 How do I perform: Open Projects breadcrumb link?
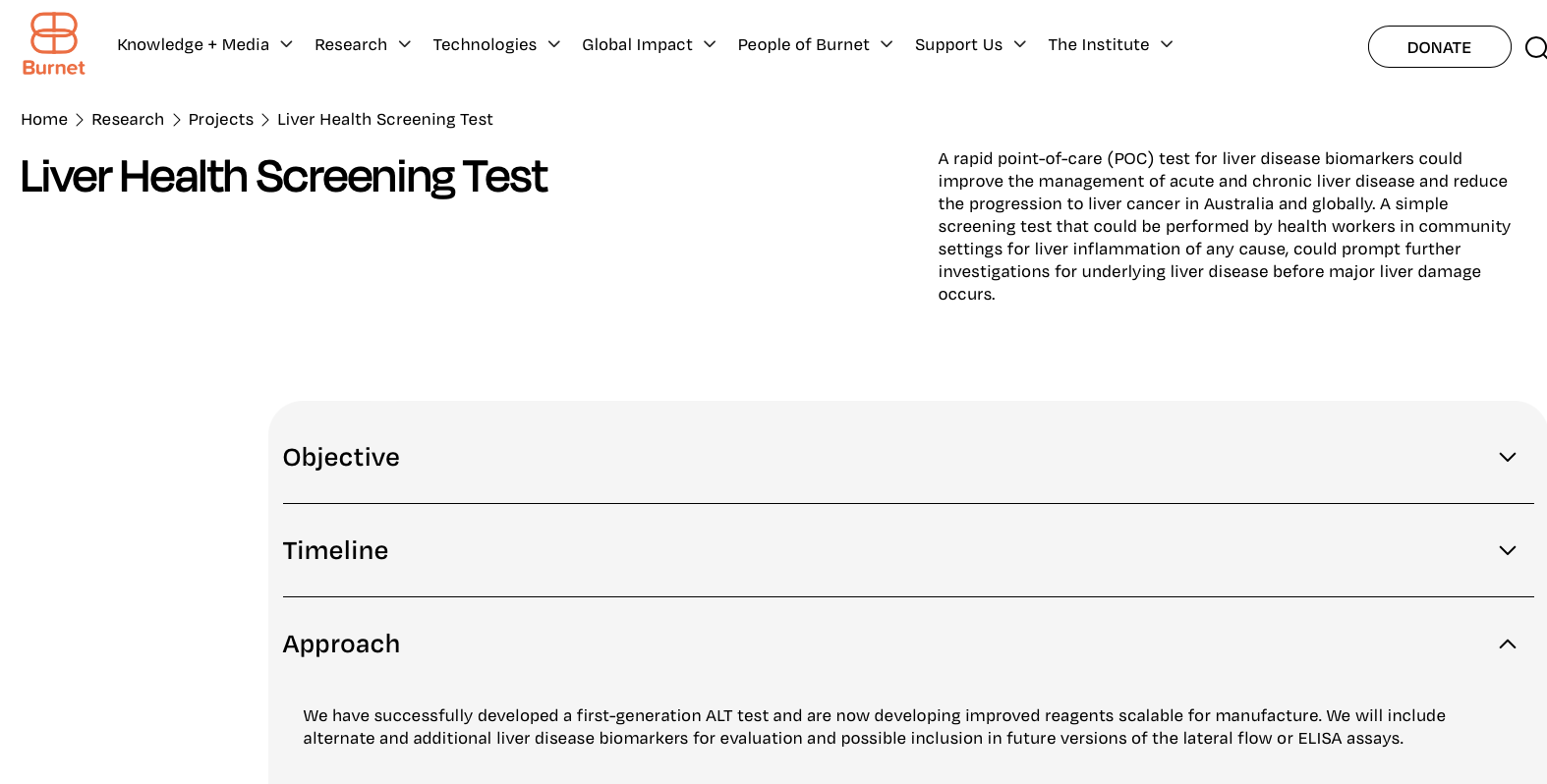(x=221, y=119)
